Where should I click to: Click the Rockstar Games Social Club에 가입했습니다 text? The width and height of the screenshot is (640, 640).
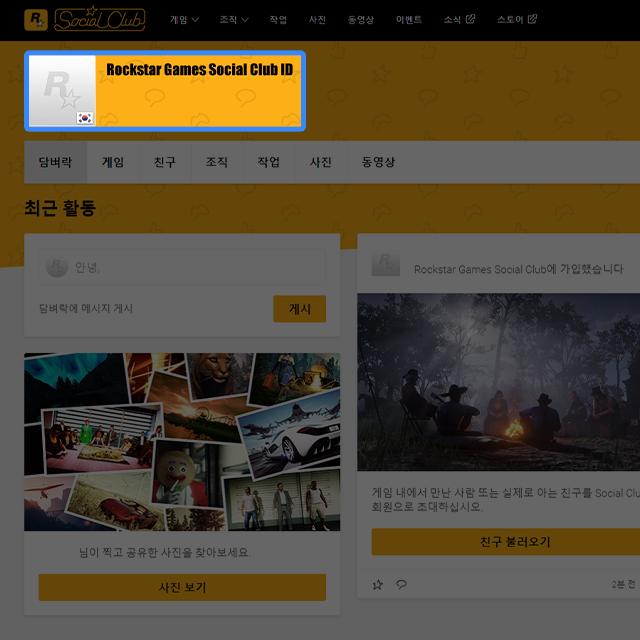[x=518, y=269]
